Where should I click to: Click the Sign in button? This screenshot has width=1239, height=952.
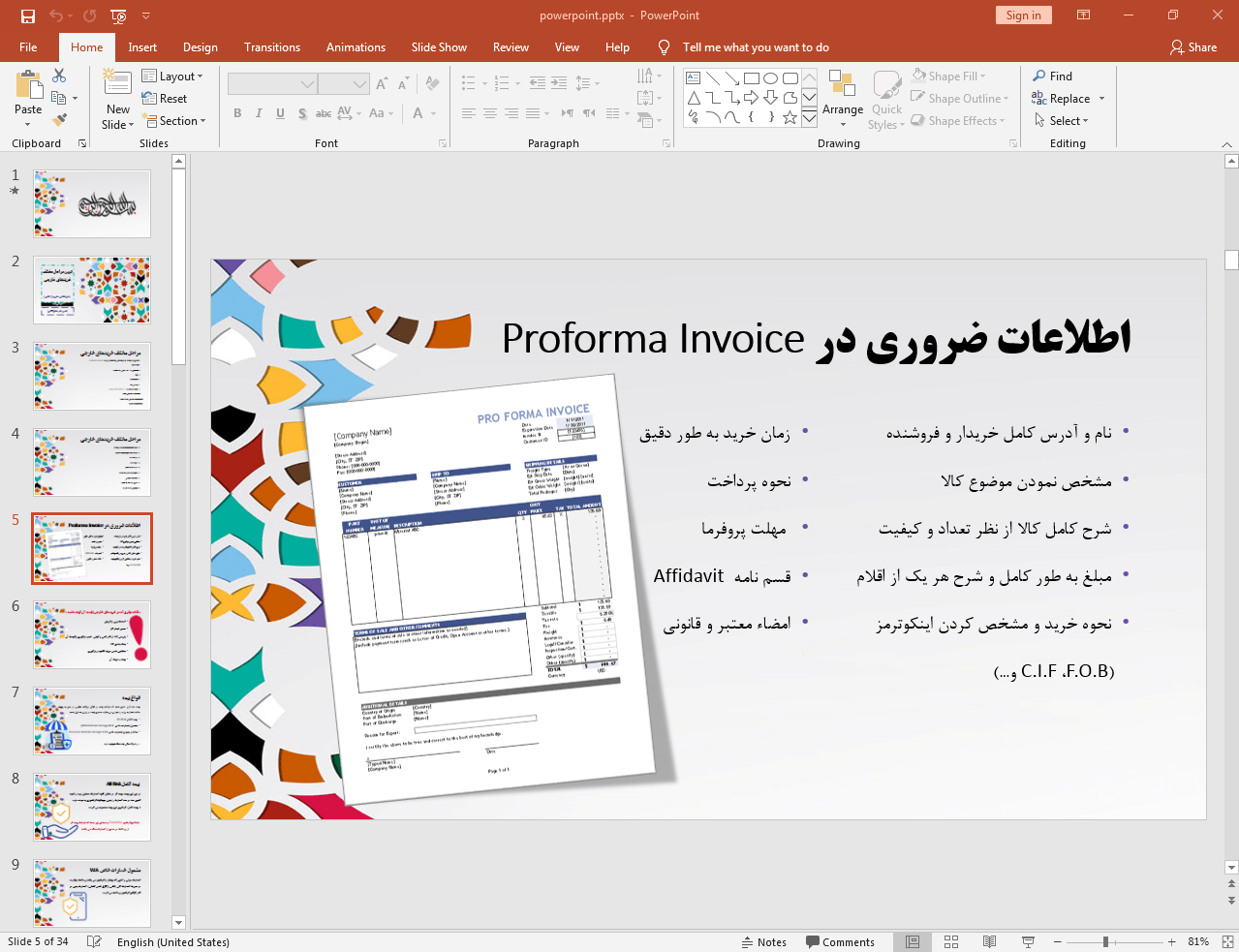[1023, 15]
